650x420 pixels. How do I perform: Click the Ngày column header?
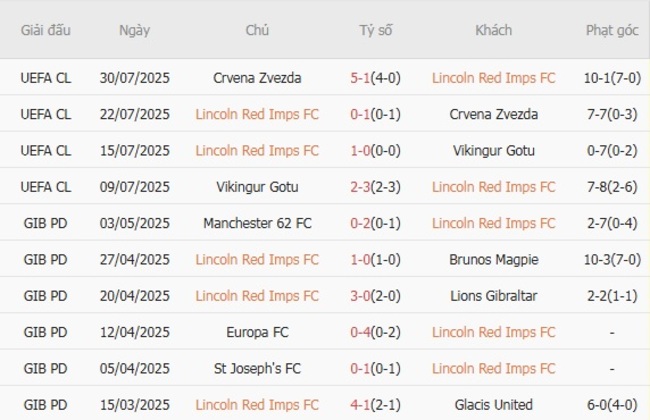click(x=134, y=30)
